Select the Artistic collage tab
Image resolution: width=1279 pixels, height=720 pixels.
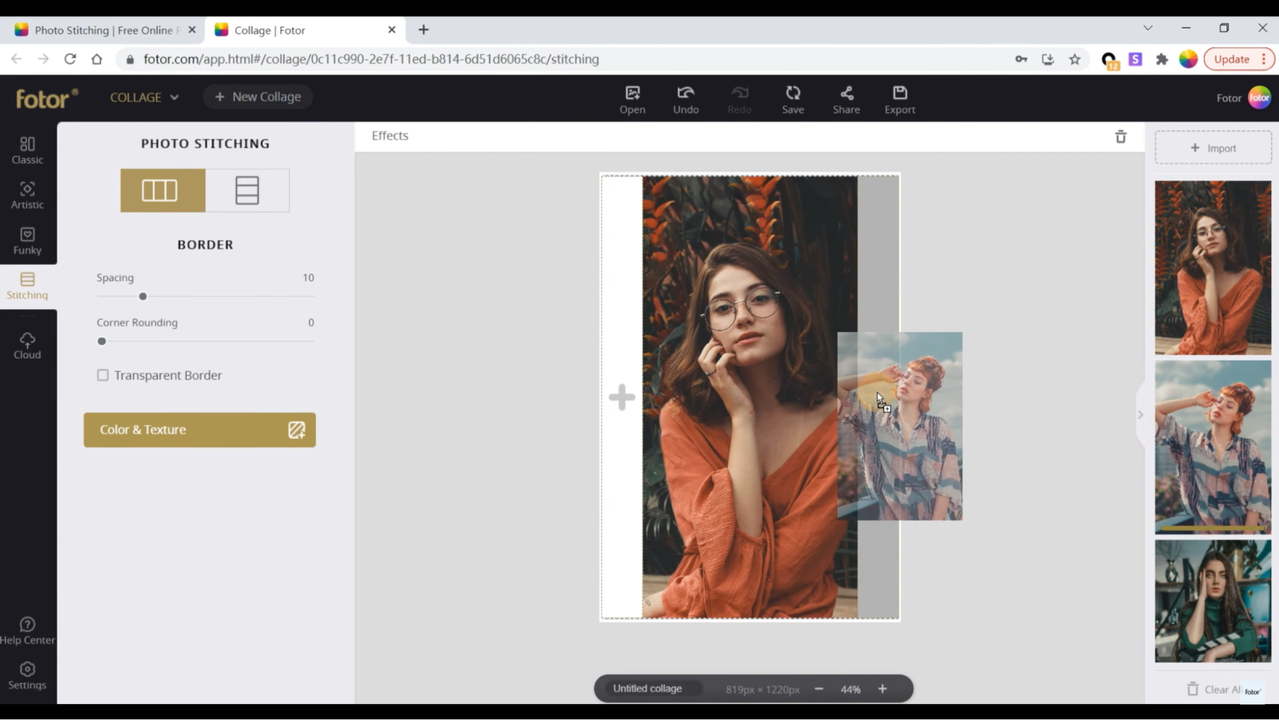coord(27,195)
